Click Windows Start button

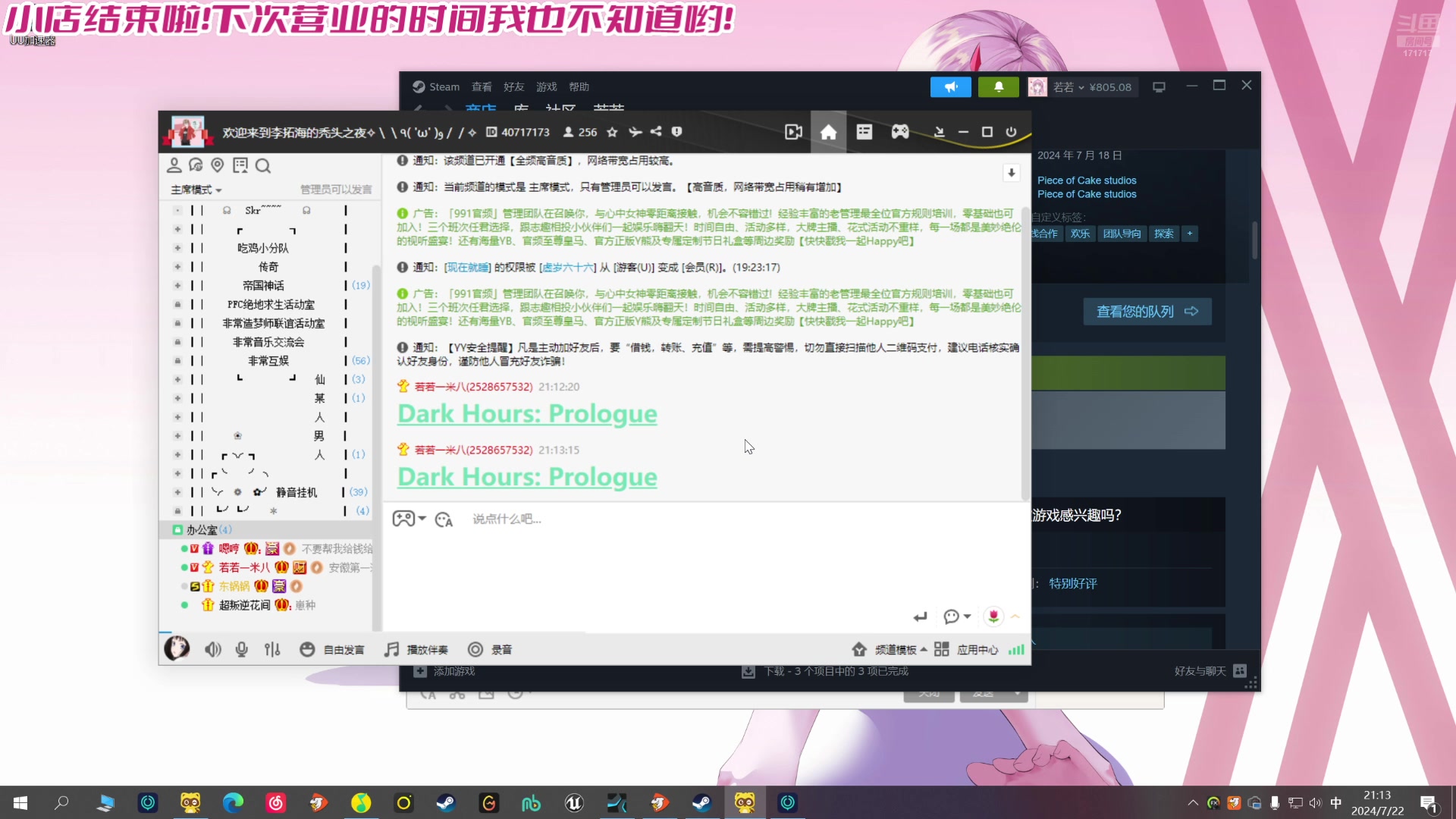(20, 803)
